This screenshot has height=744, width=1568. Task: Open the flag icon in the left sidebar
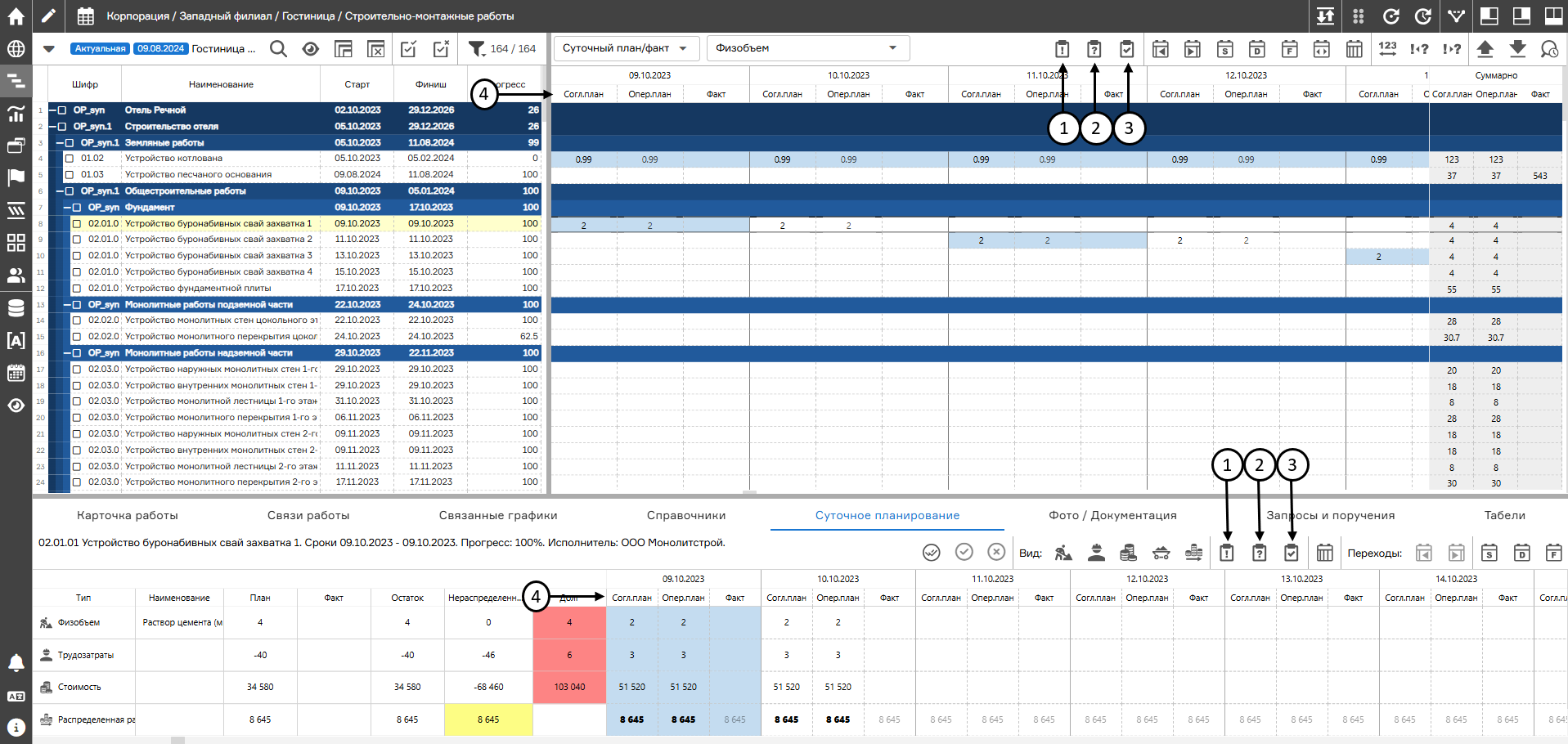coord(16,177)
